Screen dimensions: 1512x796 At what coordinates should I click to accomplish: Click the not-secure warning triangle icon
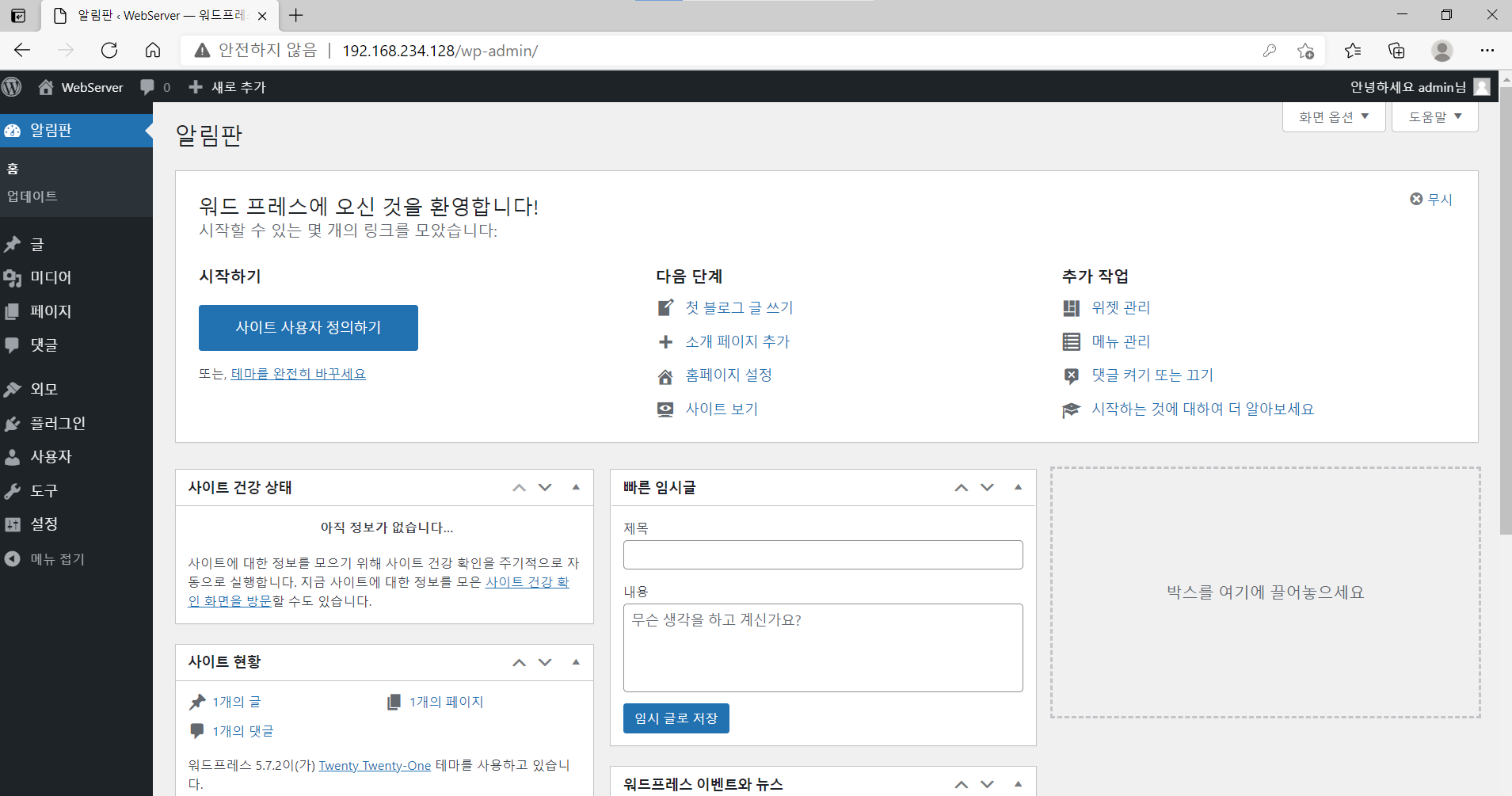pos(203,51)
